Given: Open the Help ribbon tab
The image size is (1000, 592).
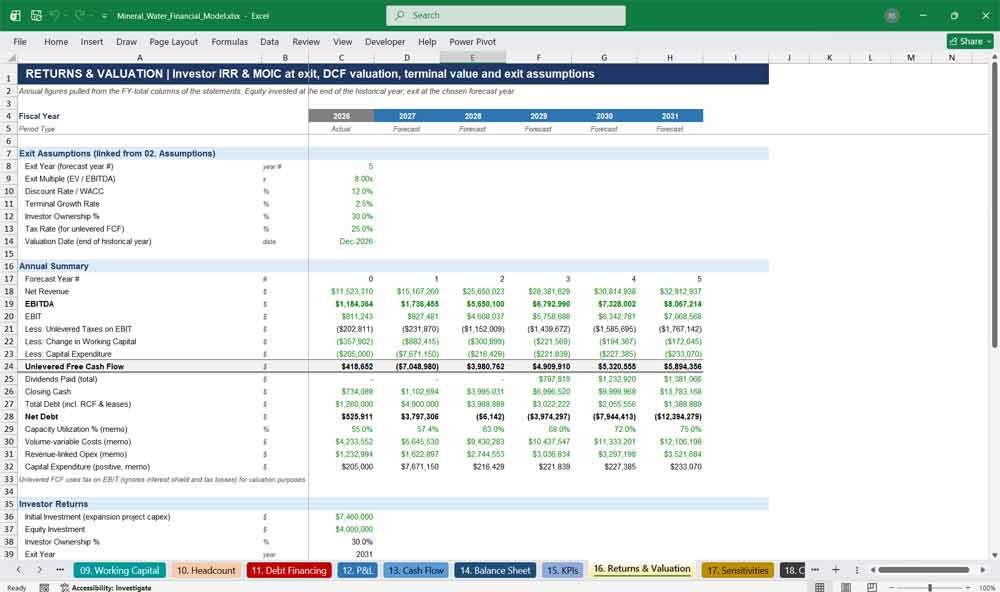Looking at the screenshot, I should 427,41.
